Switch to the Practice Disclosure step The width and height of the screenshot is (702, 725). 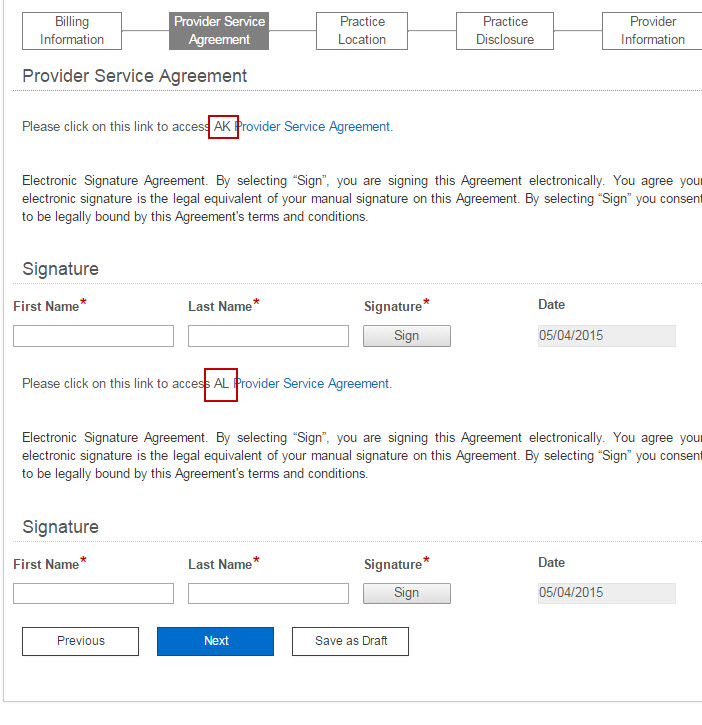tap(505, 31)
